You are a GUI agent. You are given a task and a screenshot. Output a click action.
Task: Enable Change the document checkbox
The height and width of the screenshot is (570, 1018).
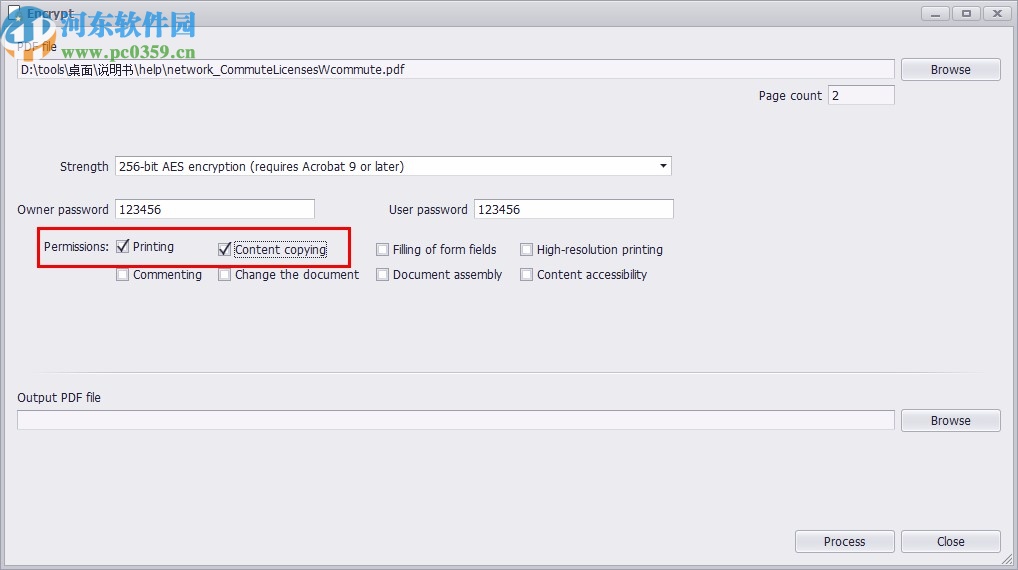click(x=225, y=275)
